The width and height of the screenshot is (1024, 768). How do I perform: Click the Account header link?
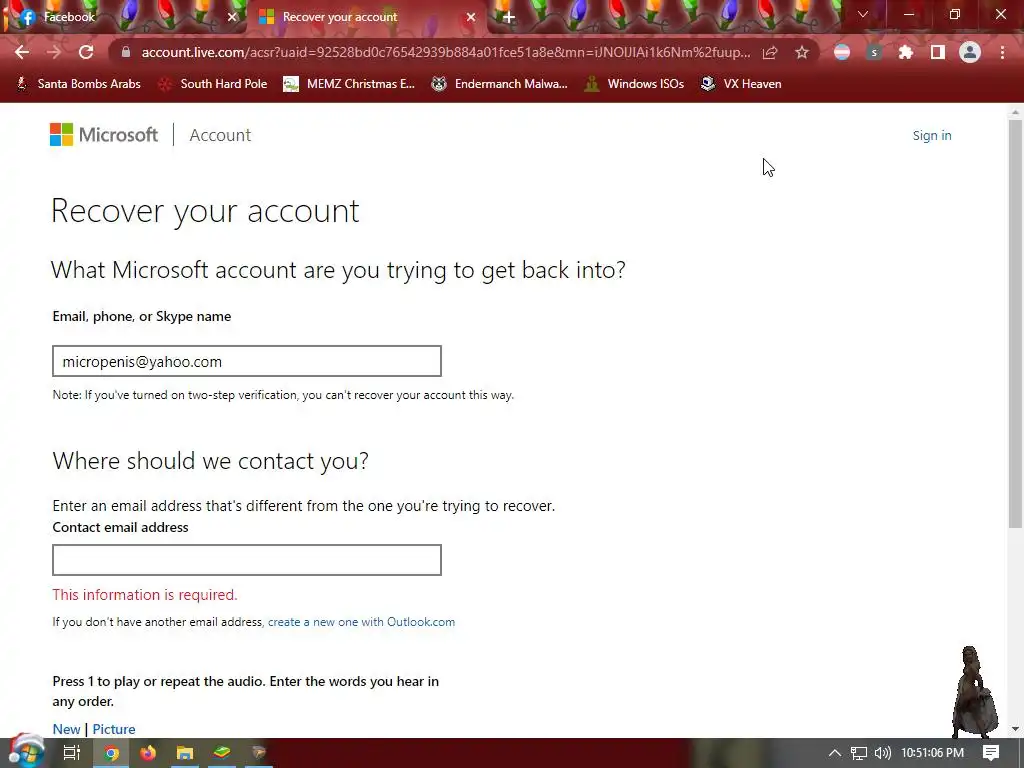coord(220,135)
